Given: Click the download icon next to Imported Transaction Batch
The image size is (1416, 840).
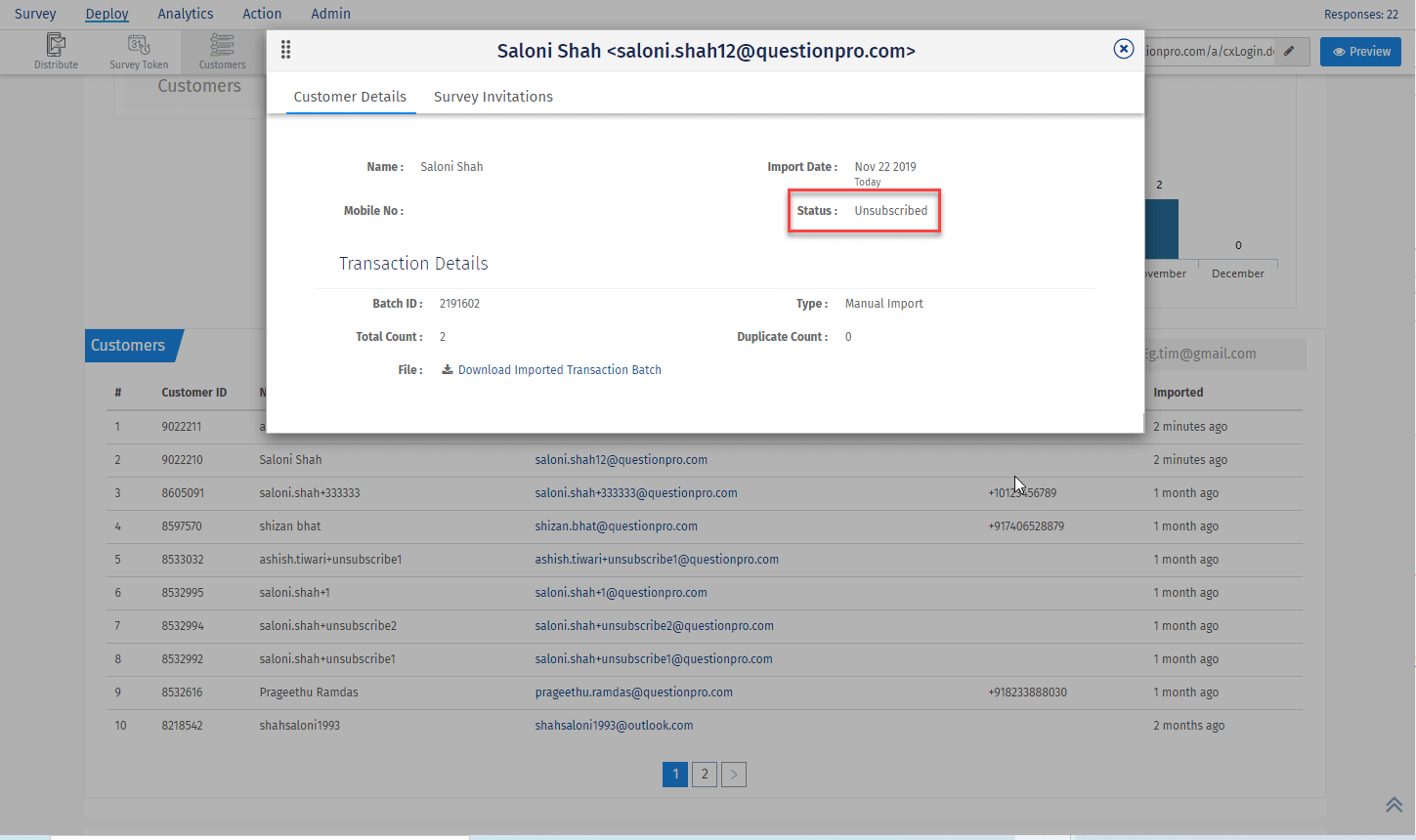Looking at the screenshot, I should coord(448,369).
